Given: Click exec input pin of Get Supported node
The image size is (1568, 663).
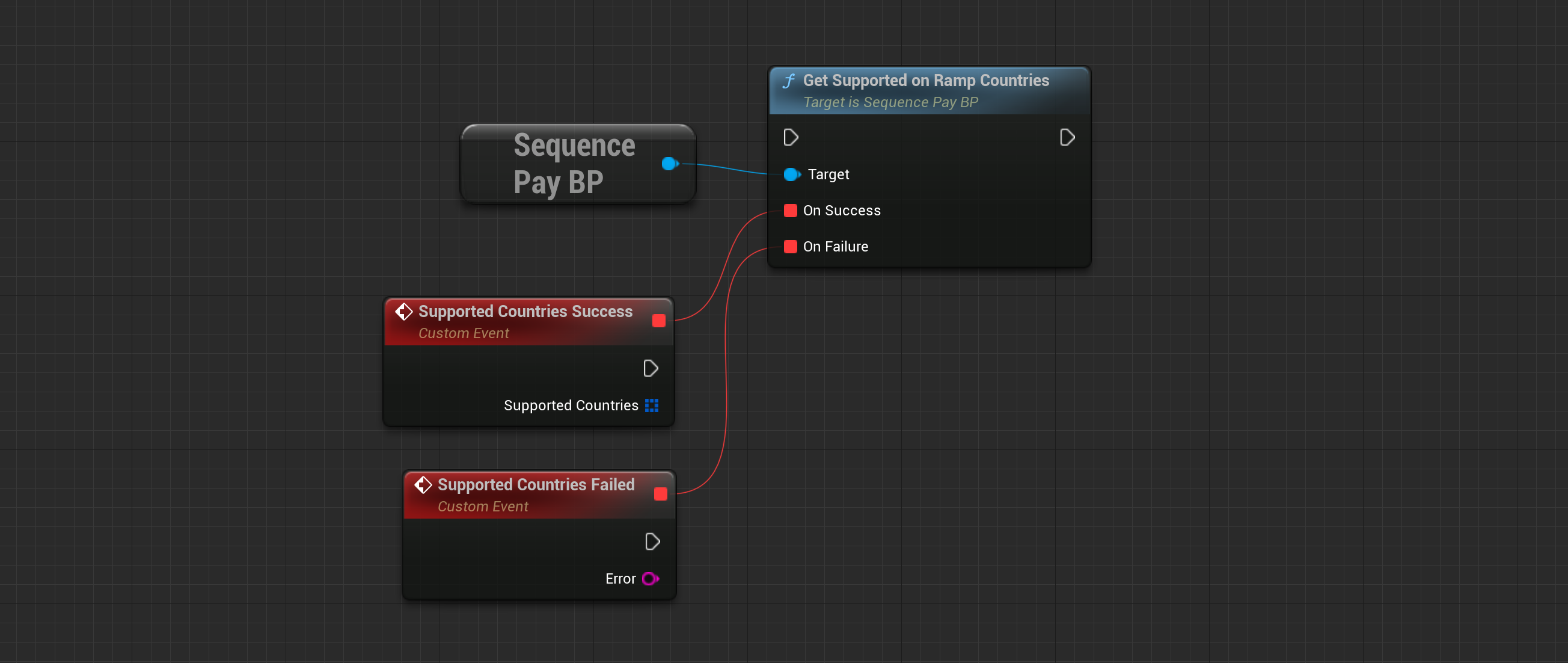Looking at the screenshot, I should pyautogui.click(x=791, y=138).
